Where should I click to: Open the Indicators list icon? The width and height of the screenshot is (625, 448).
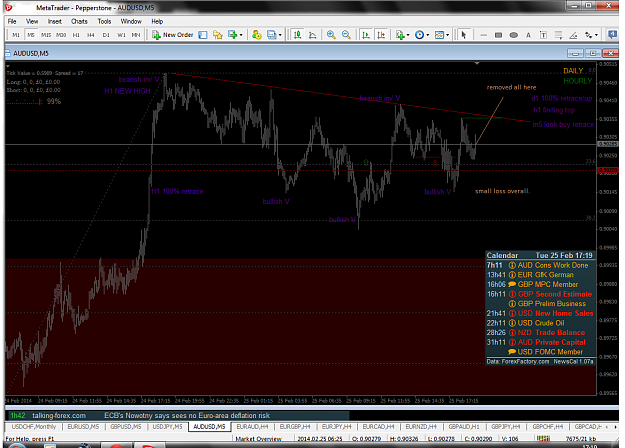tap(400, 35)
